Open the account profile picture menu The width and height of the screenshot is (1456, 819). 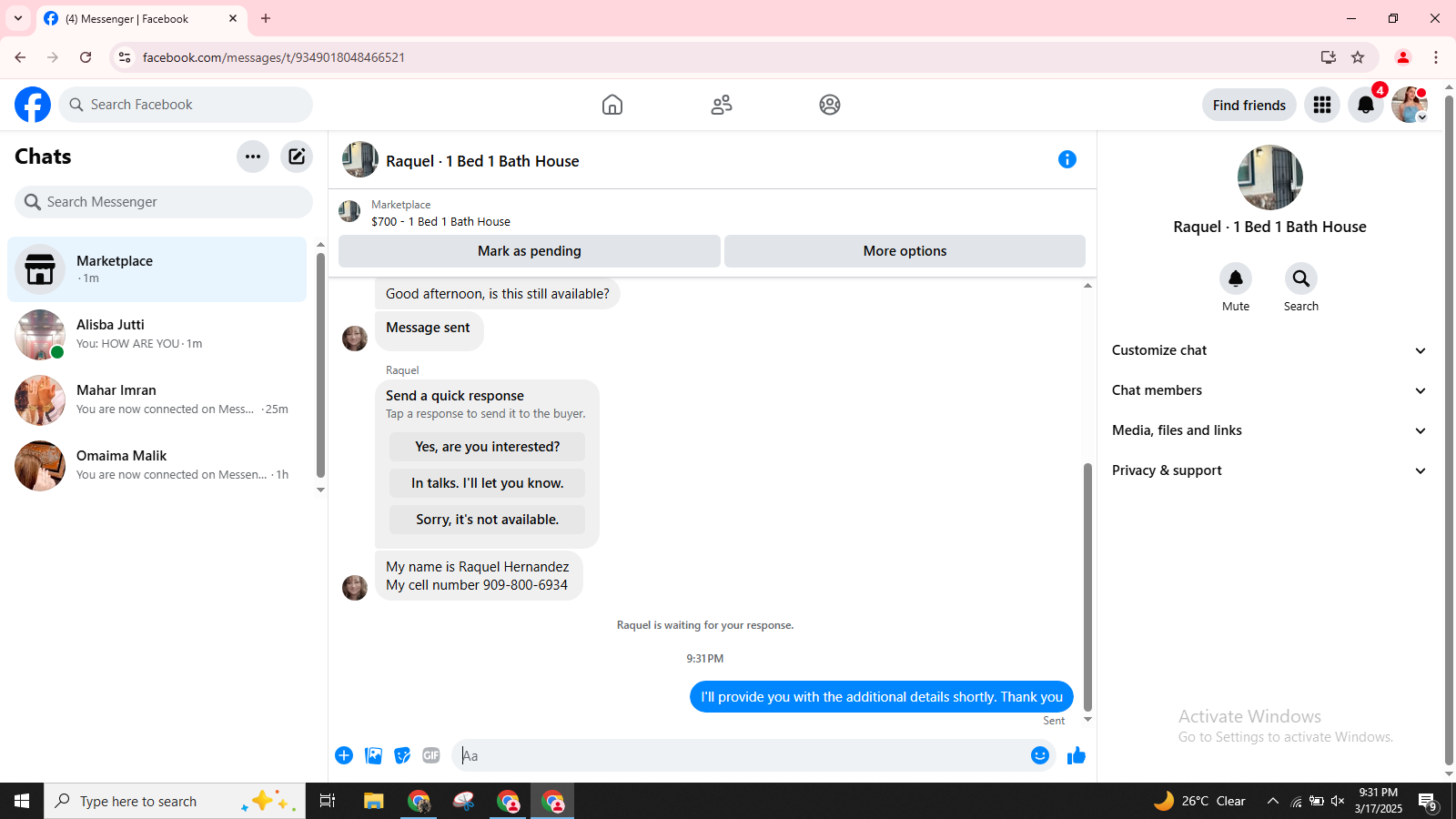pyautogui.click(x=1410, y=105)
